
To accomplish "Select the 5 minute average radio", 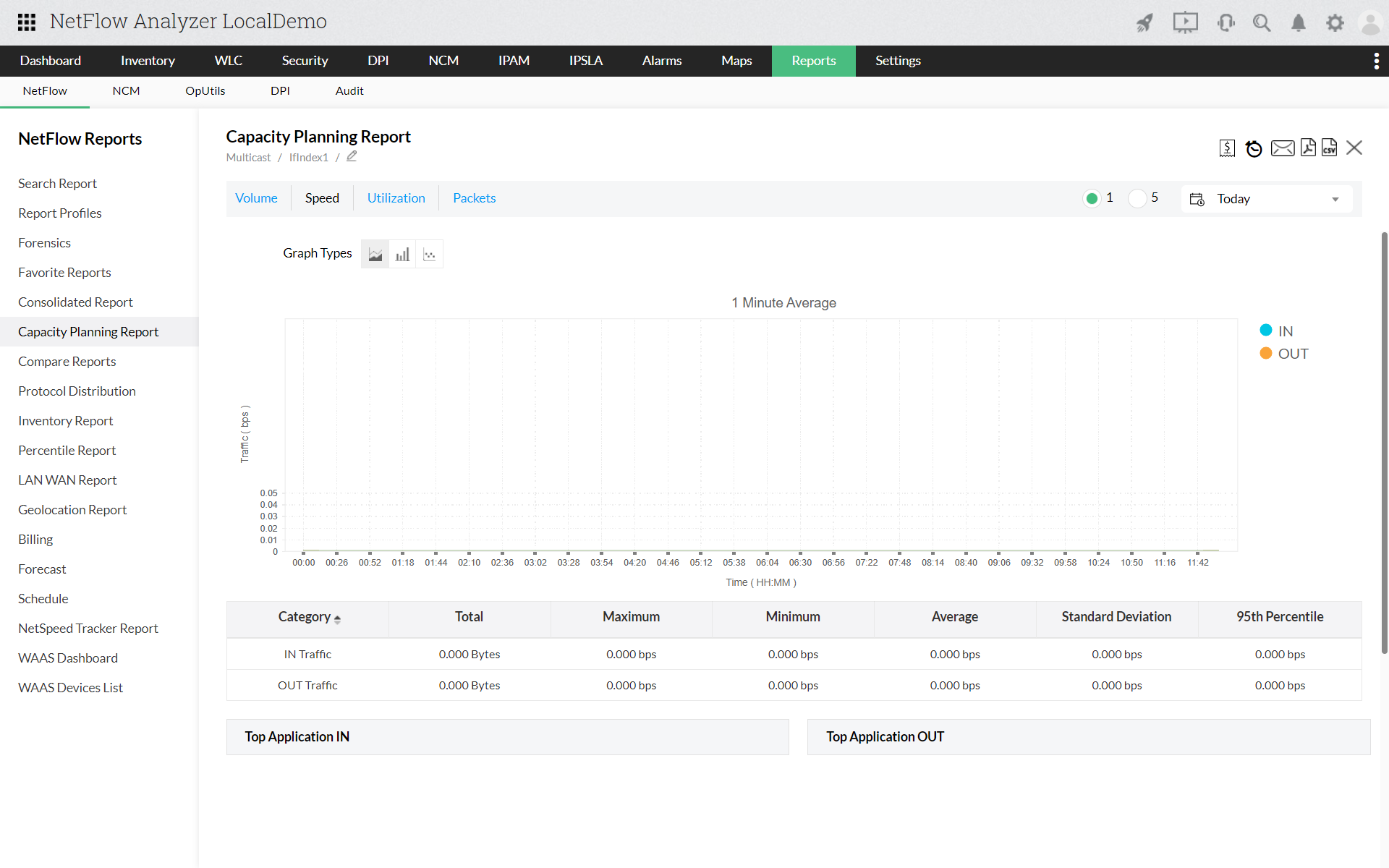I will point(1137,198).
